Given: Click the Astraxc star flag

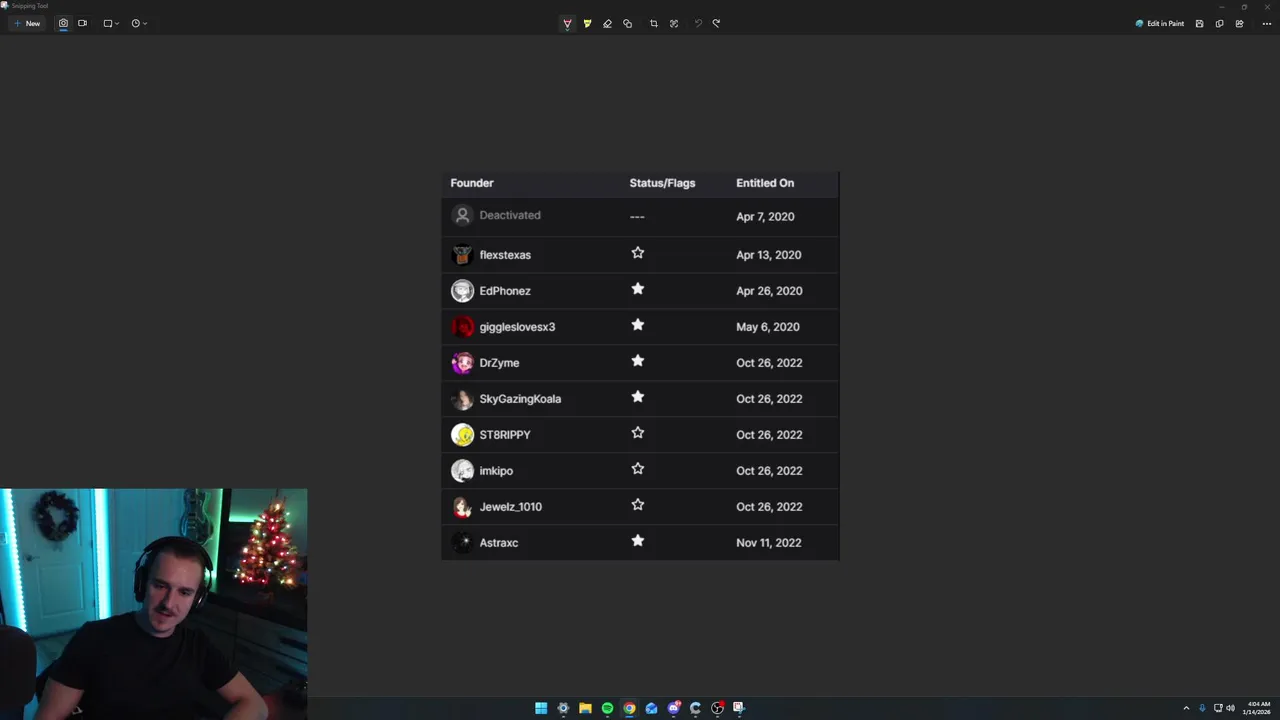Looking at the screenshot, I should click(x=638, y=541).
